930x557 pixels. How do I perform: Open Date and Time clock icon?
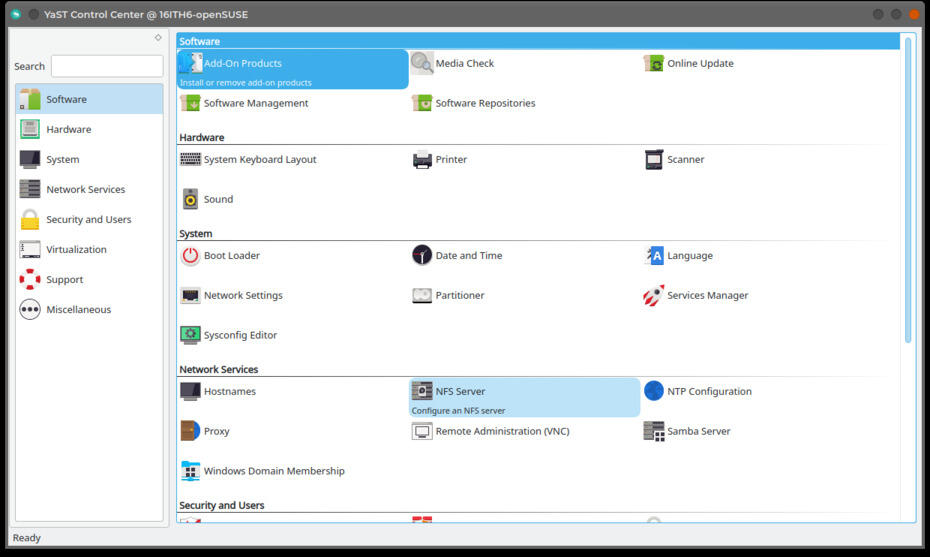[422, 256]
